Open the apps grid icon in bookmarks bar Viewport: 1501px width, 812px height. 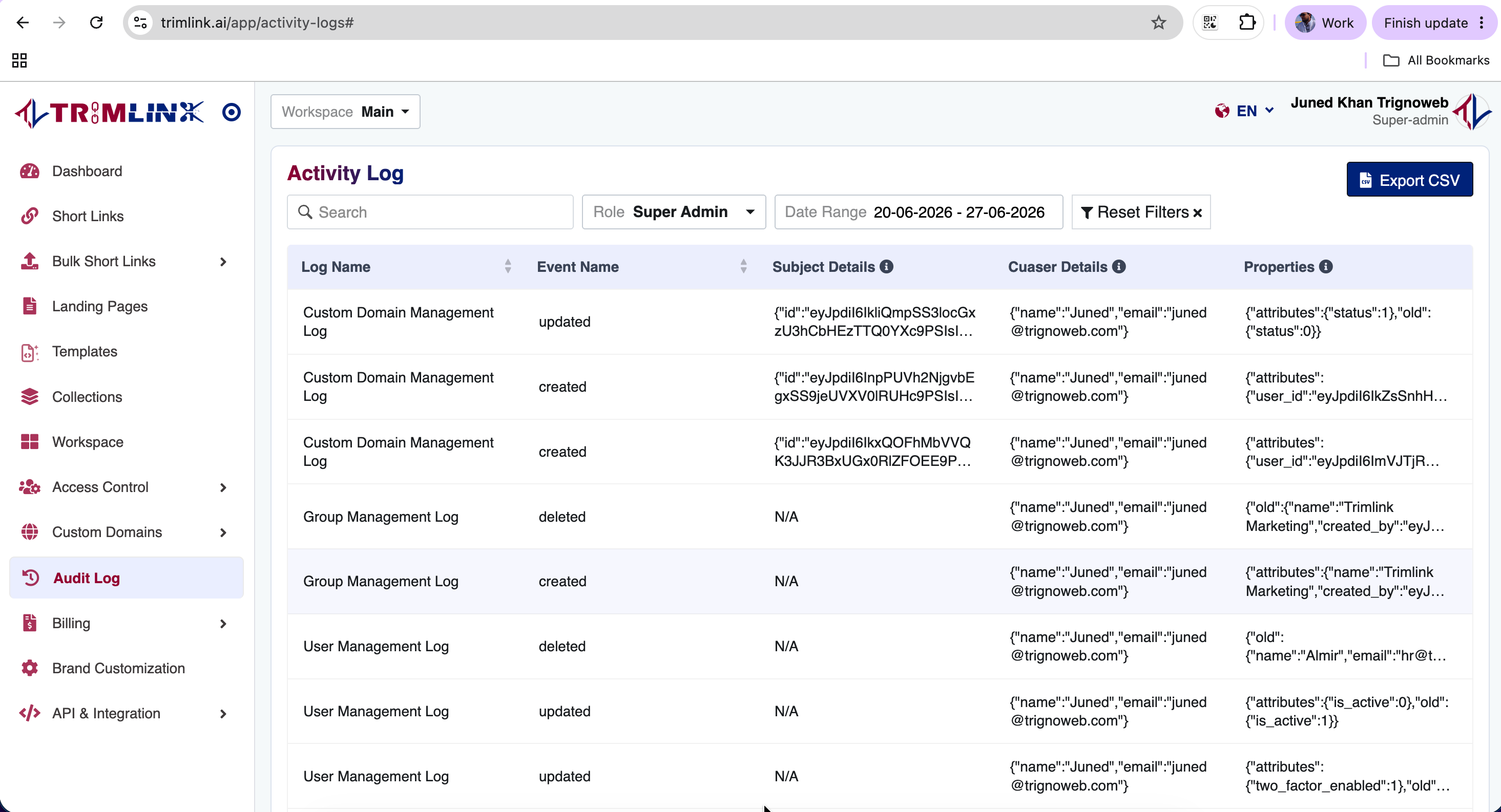(x=19, y=60)
